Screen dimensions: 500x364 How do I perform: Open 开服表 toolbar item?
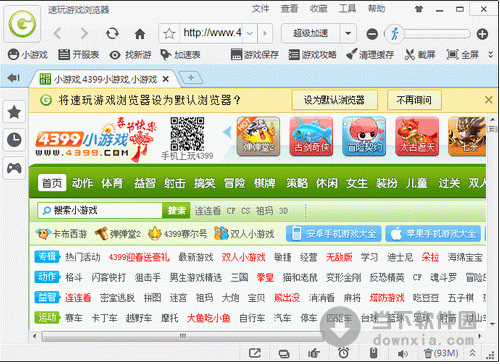[x=79, y=55]
